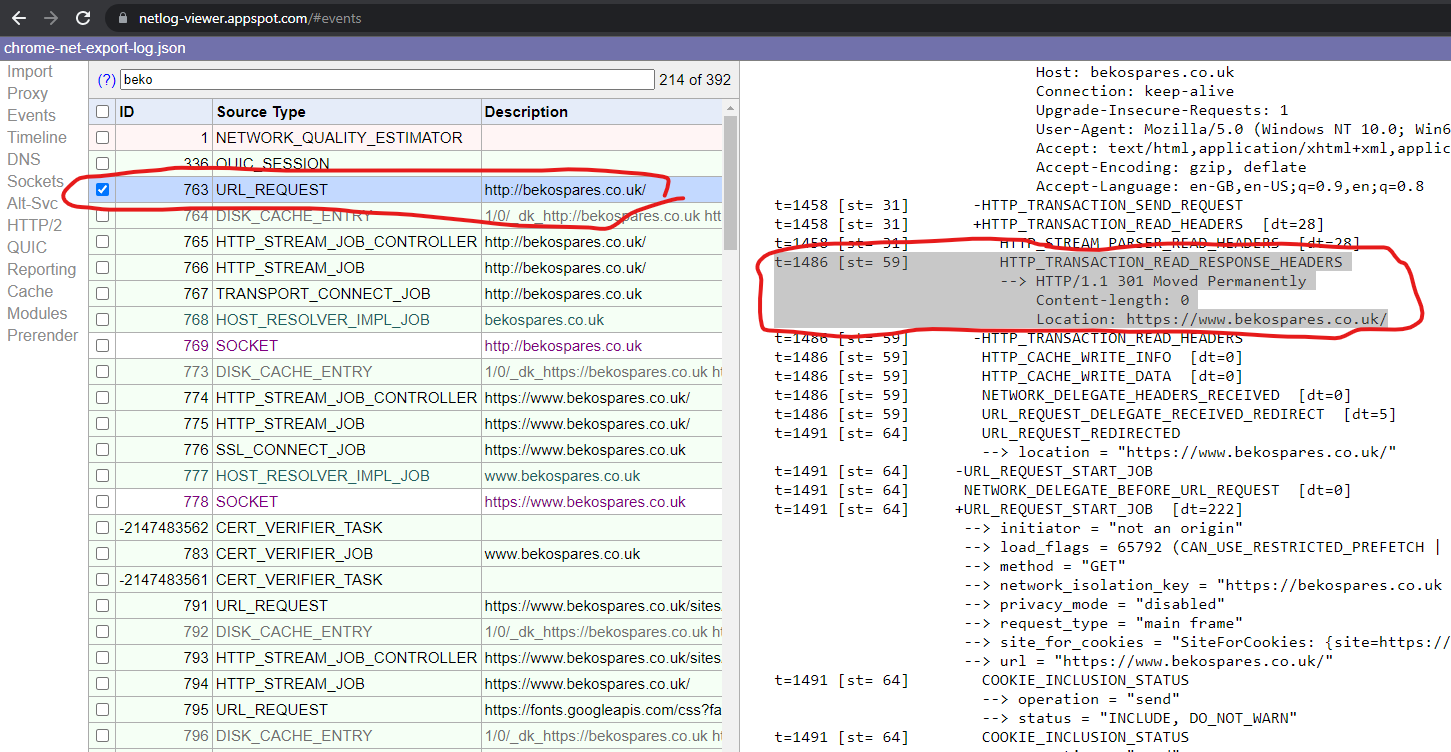Open the HTTP/2 section
This screenshot has height=752, width=1451.
click(34, 226)
